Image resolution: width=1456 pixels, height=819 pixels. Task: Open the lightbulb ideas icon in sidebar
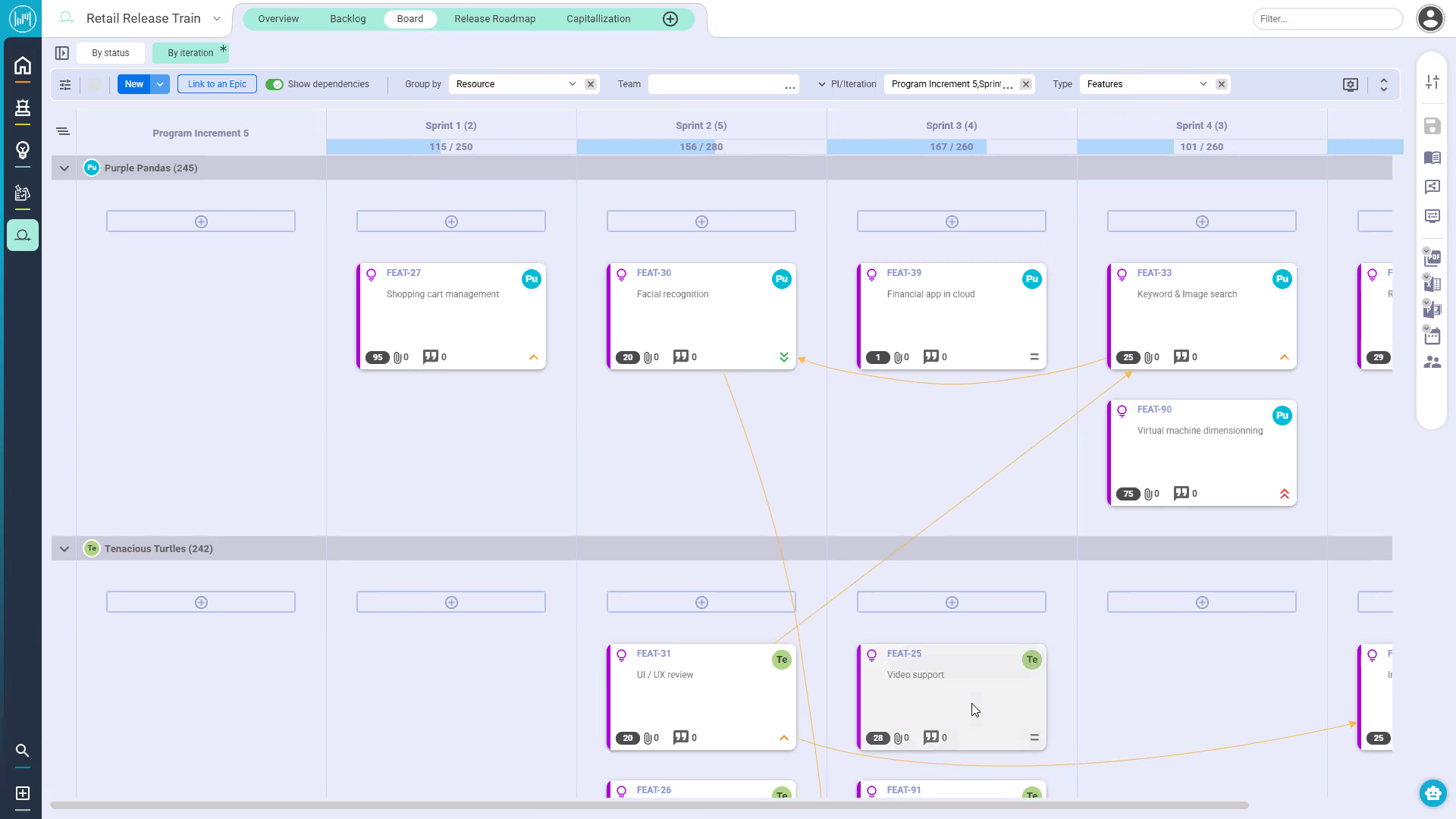23,150
